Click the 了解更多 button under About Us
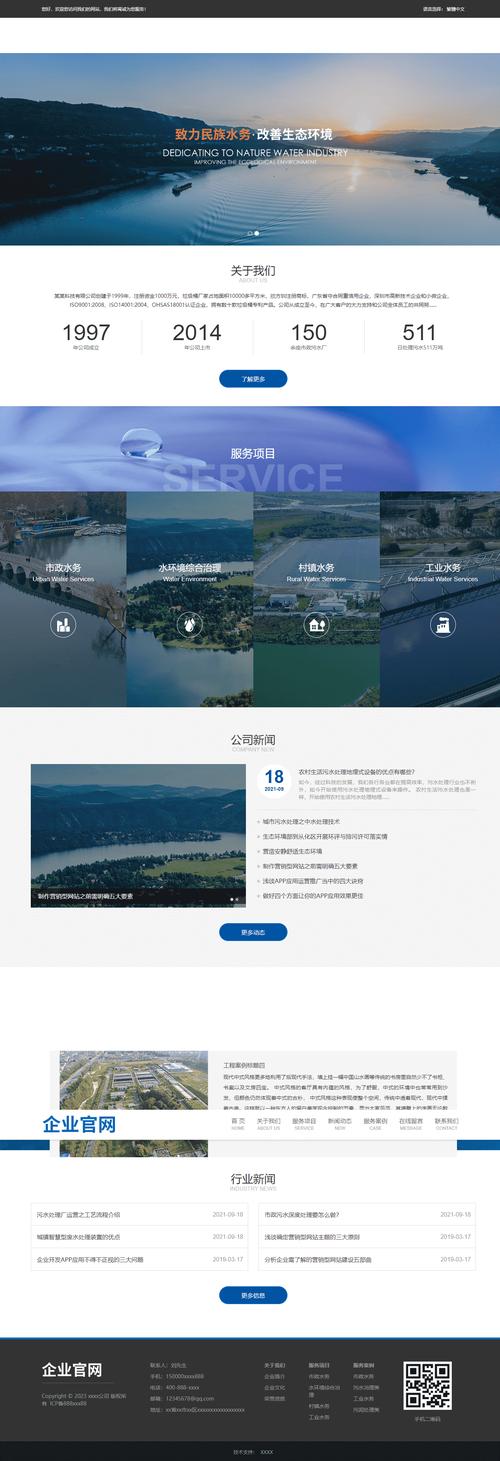The image size is (500, 1461). pyautogui.click(x=253, y=379)
